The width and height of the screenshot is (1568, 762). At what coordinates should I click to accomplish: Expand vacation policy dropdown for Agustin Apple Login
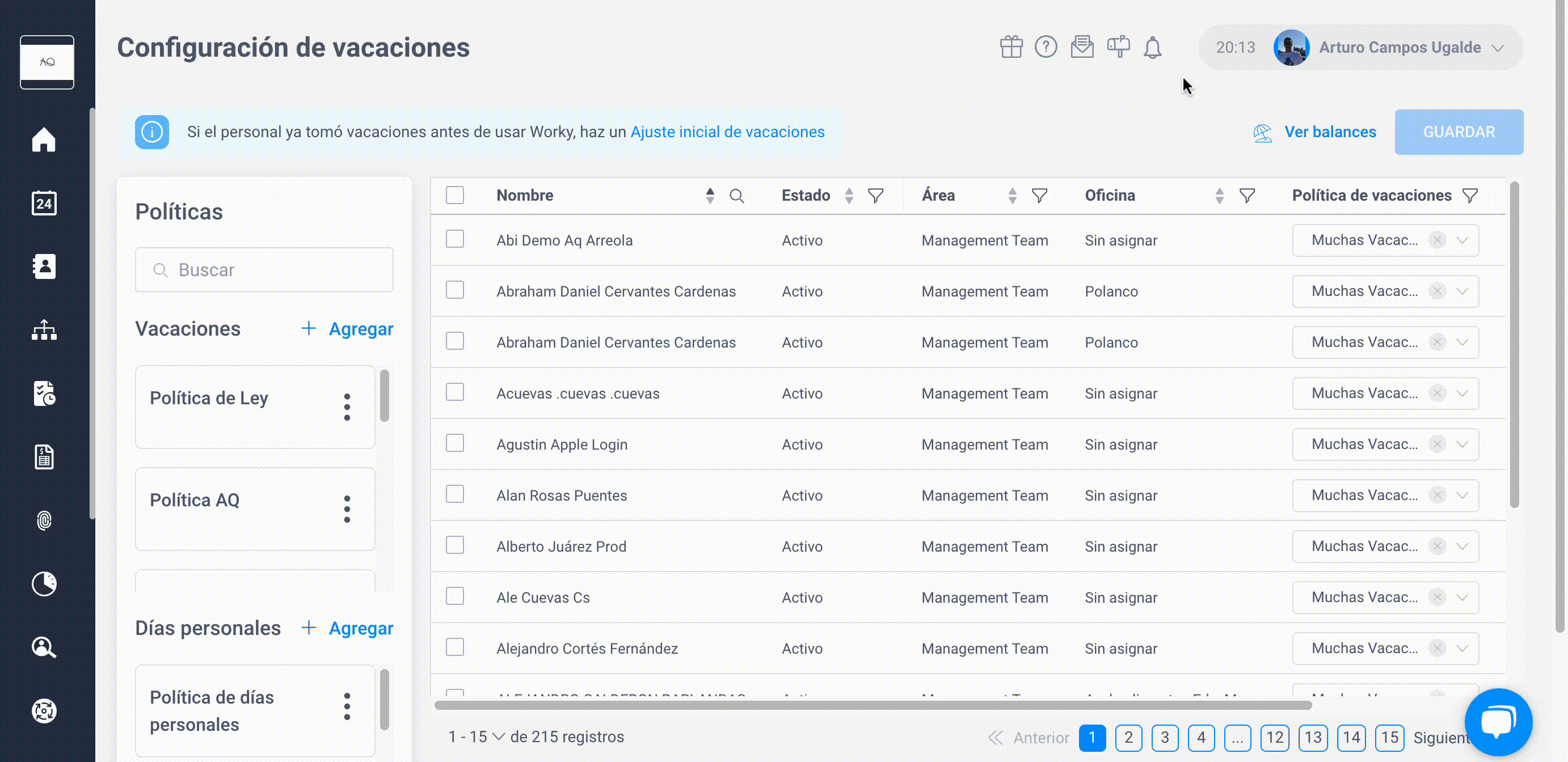point(1461,444)
